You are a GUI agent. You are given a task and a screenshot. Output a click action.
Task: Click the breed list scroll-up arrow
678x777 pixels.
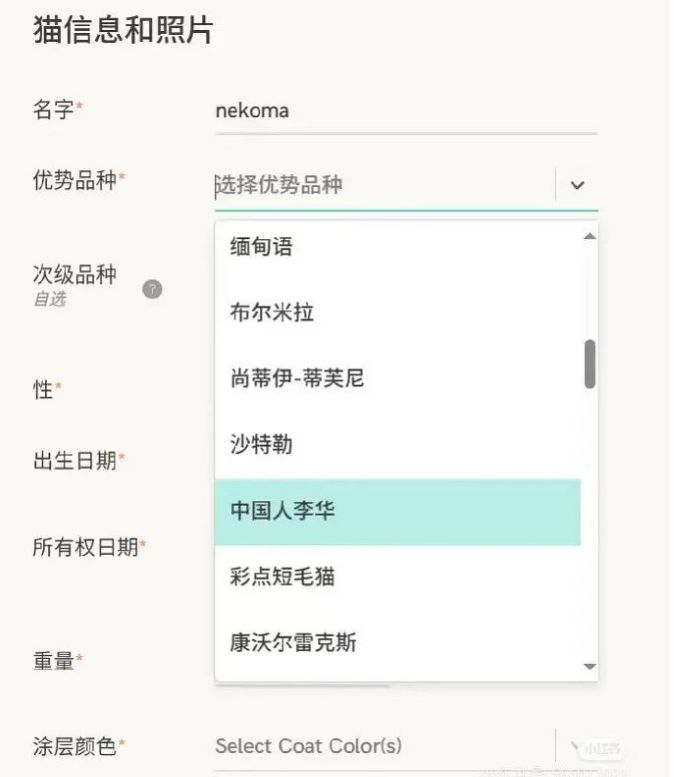click(x=589, y=236)
